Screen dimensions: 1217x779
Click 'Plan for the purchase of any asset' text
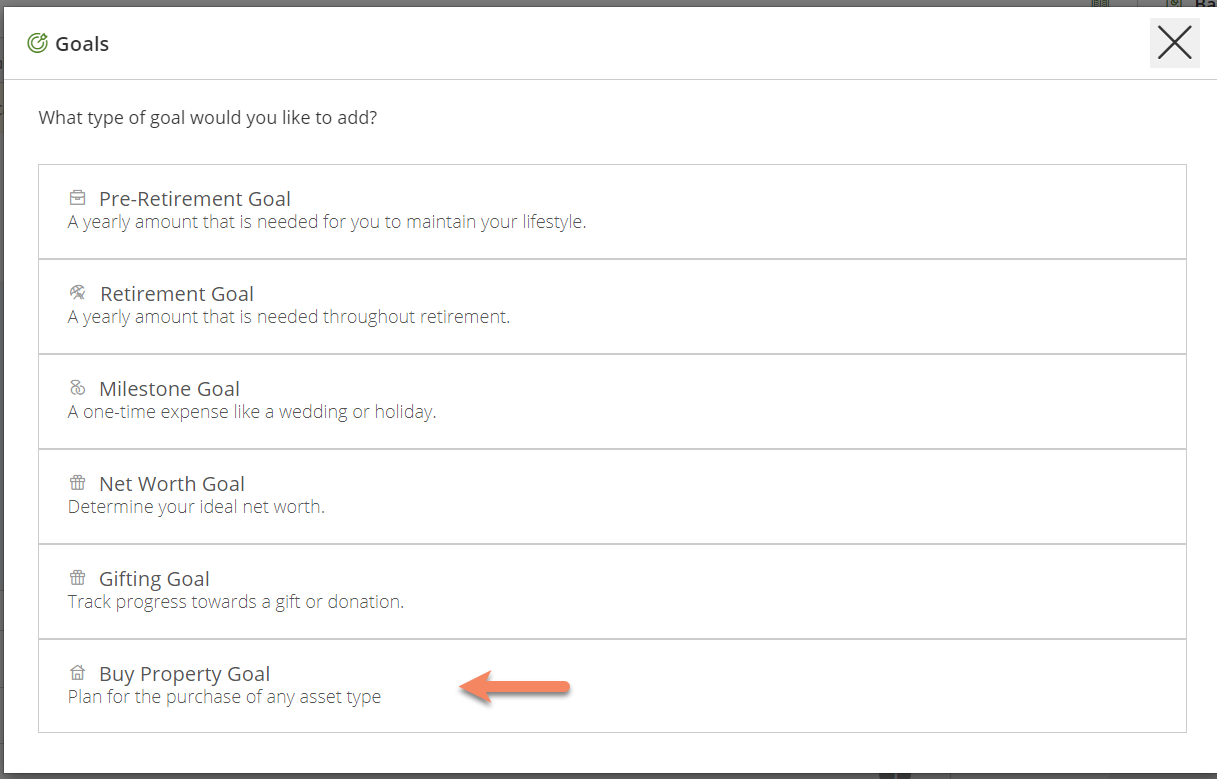pyautogui.click(x=224, y=697)
